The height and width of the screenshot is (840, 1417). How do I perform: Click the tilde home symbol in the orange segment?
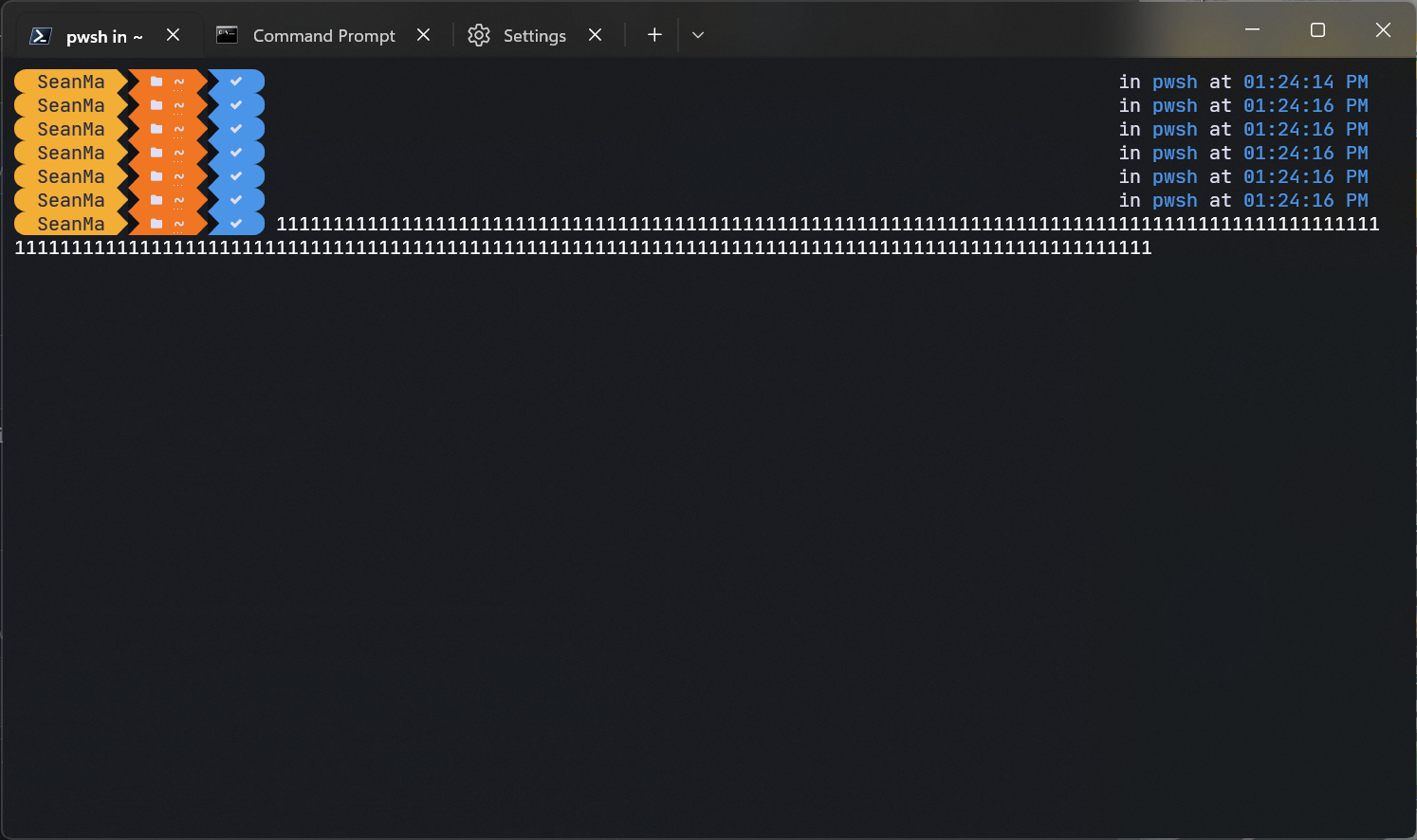tap(179, 82)
